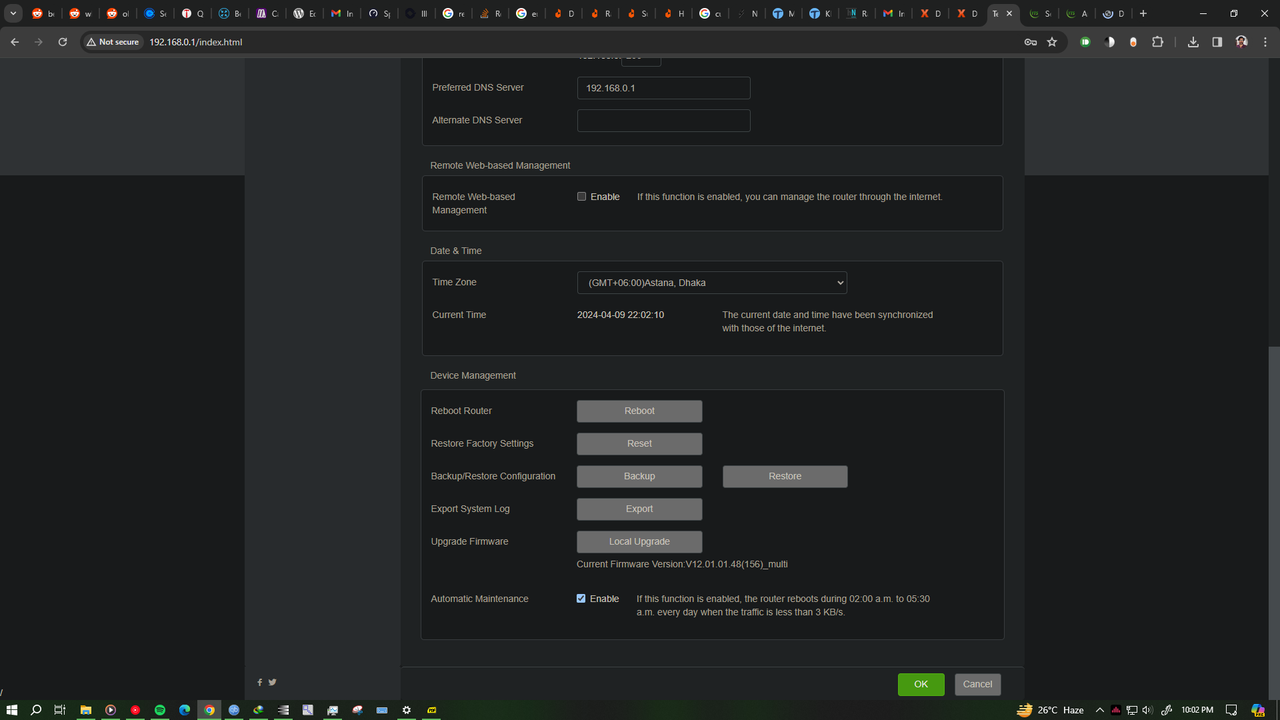Click the Cancel button
1280x720 pixels.
978,684
